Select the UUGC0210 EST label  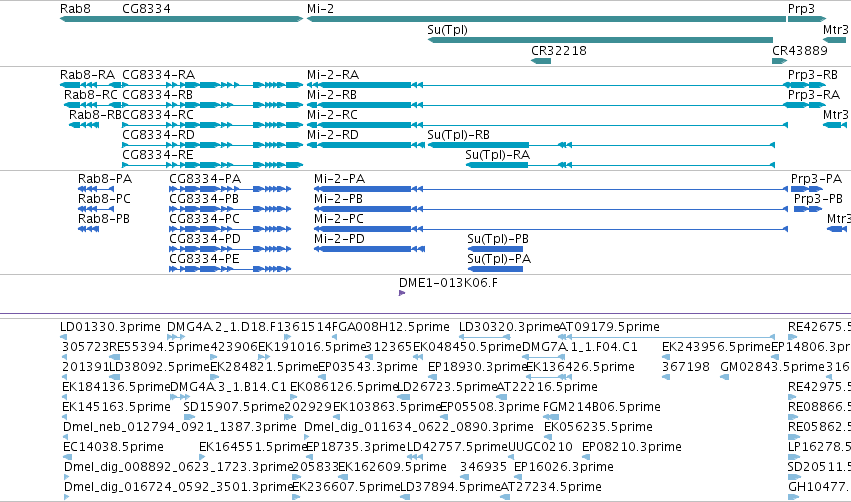click(x=541, y=448)
